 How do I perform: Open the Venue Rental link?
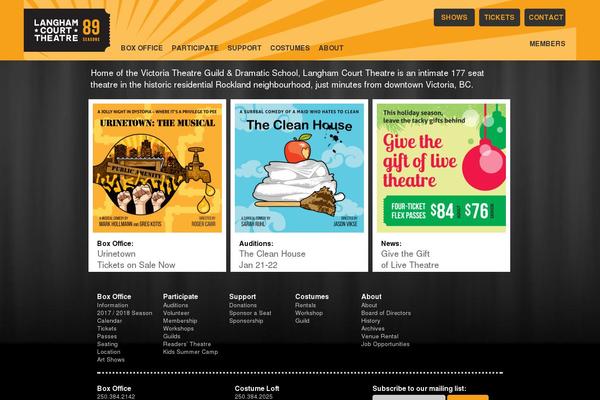(380, 336)
